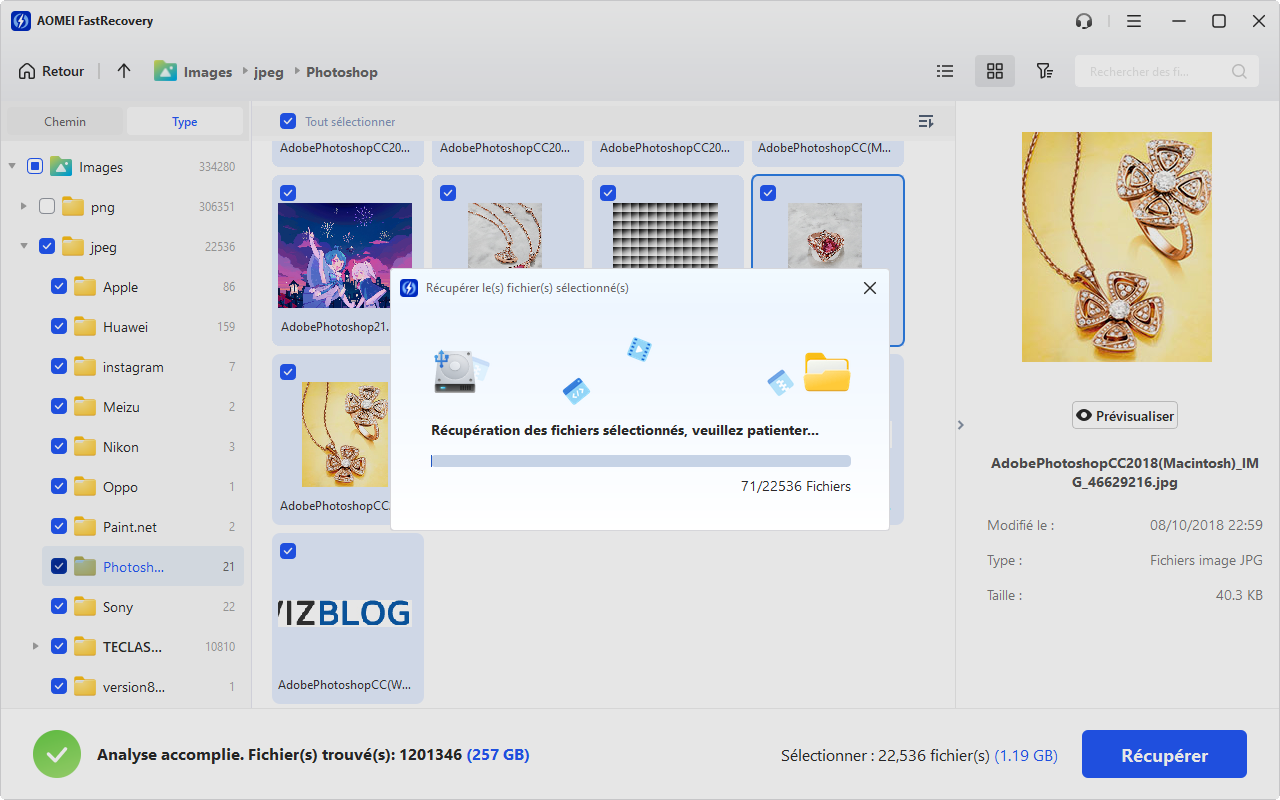
Task: Click the Images folder icon in tree
Action: pos(61,167)
